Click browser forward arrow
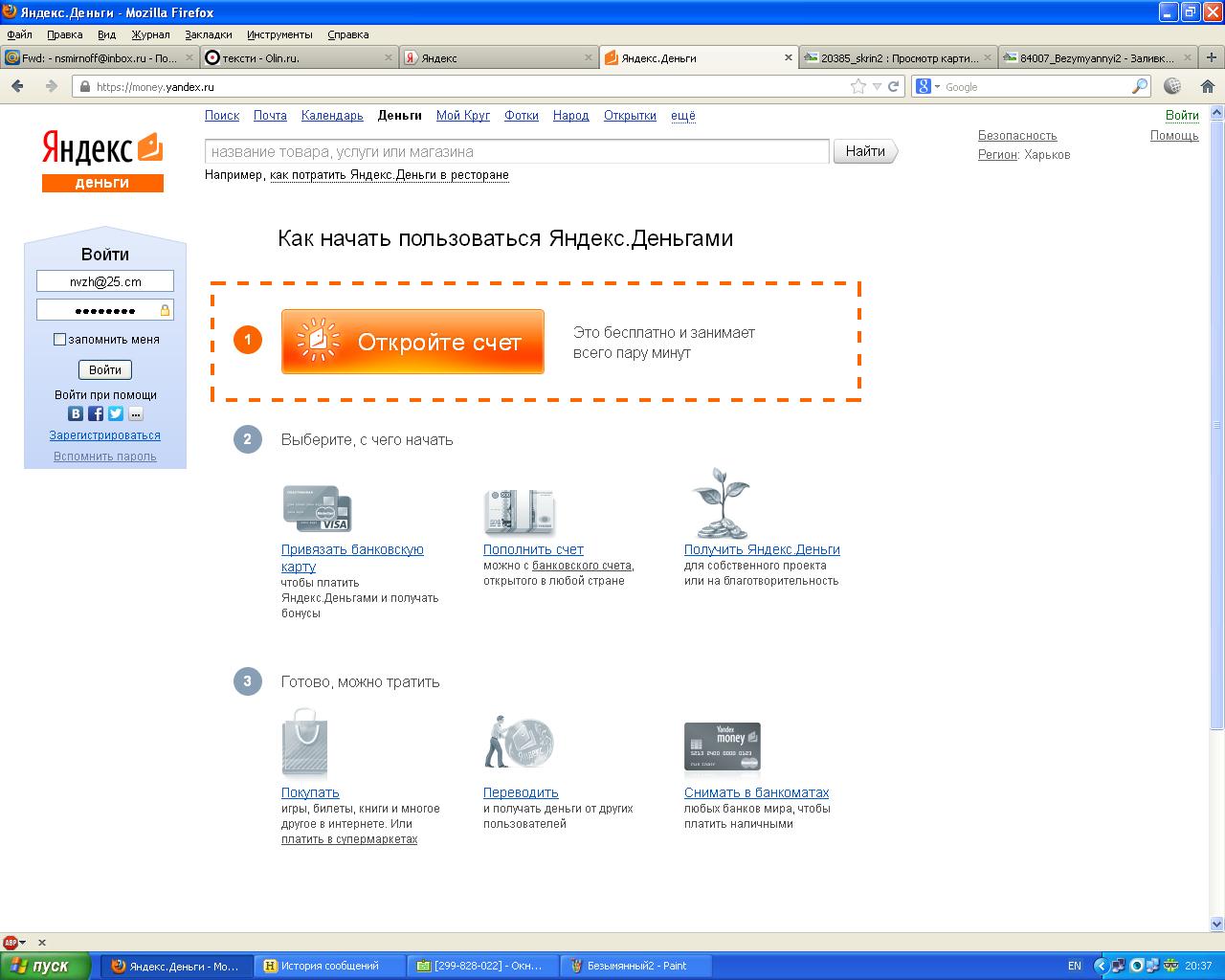This screenshot has height=980, width=1225. point(51,86)
